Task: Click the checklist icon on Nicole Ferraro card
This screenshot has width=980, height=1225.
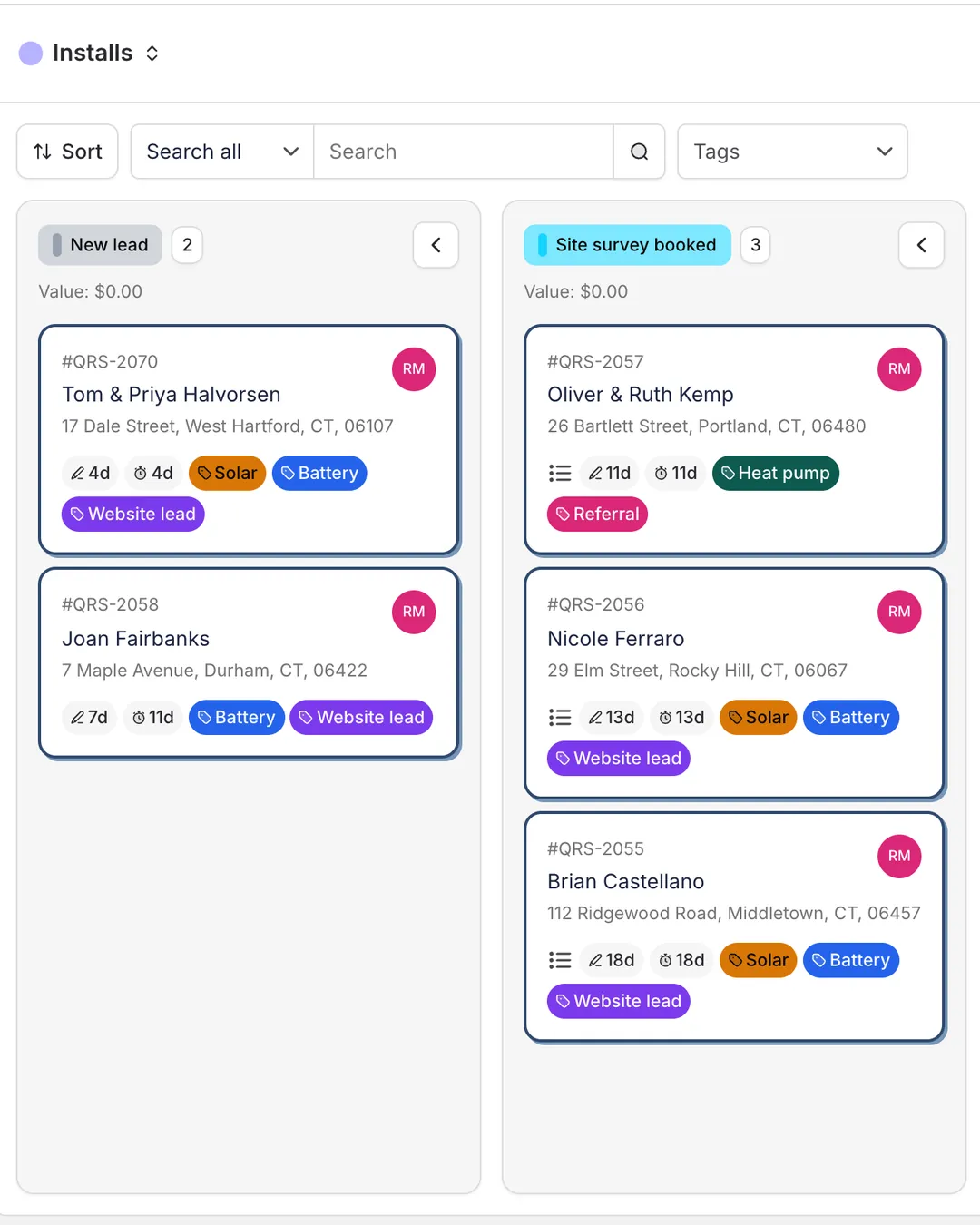Action: tap(560, 717)
